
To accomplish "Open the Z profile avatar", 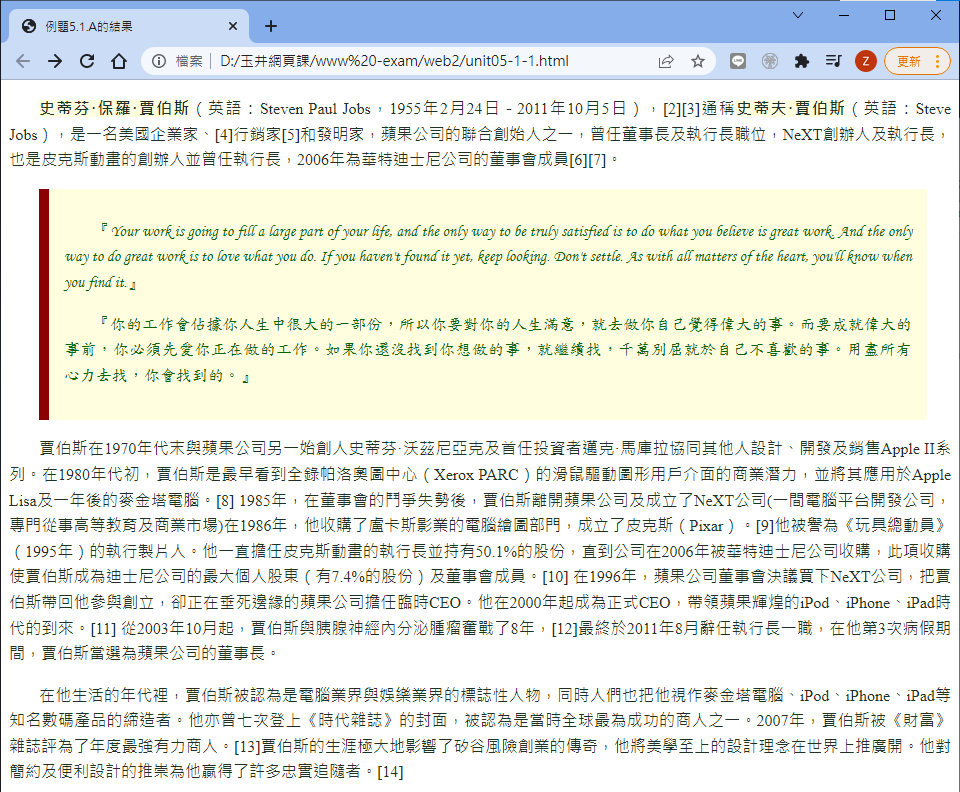I will (x=865, y=61).
